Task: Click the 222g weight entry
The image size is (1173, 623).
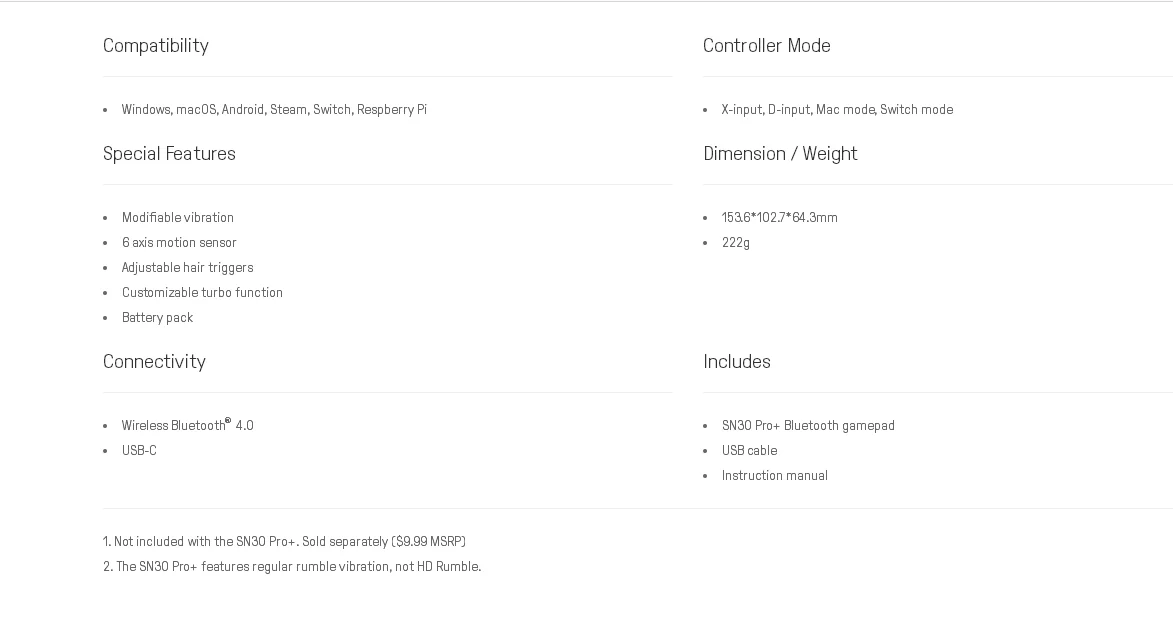Action: [x=736, y=243]
